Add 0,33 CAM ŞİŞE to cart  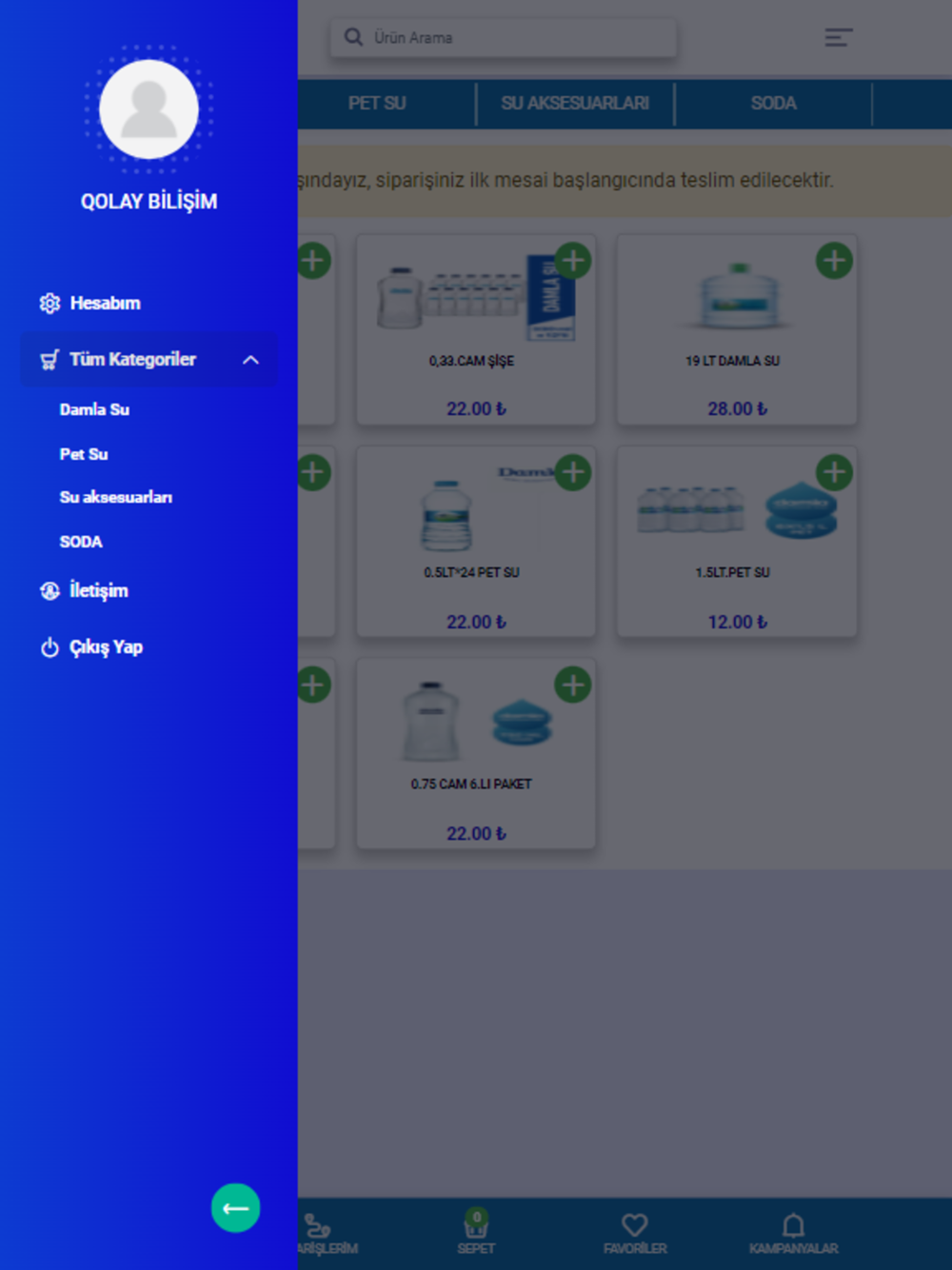coord(573,261)
